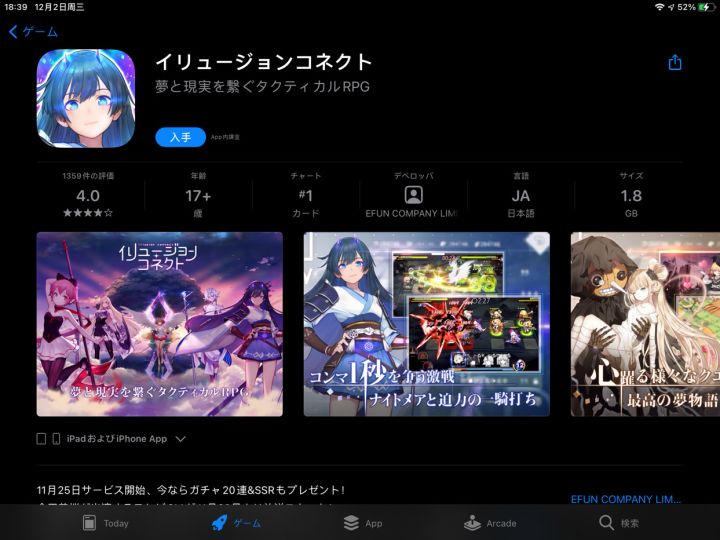The width and height of the screenshot is (720, 540).
Task: Tap the イリュージョンコネクト app title
Action: tap(263, 62)
